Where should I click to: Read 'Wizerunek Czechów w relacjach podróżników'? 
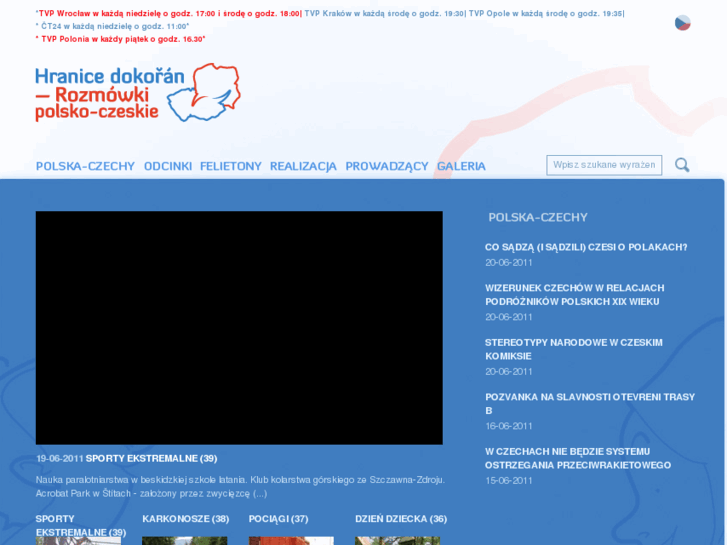[574, 295]
